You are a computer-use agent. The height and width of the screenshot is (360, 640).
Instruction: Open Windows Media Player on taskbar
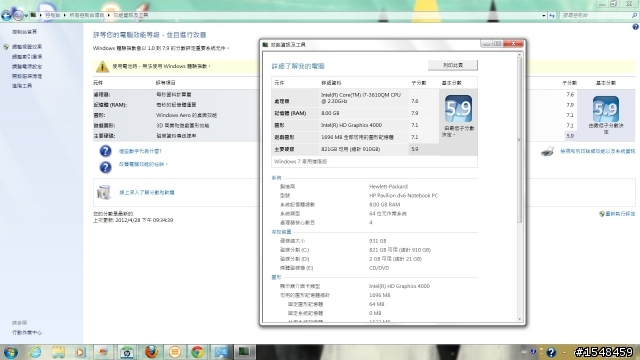(80, 352)
